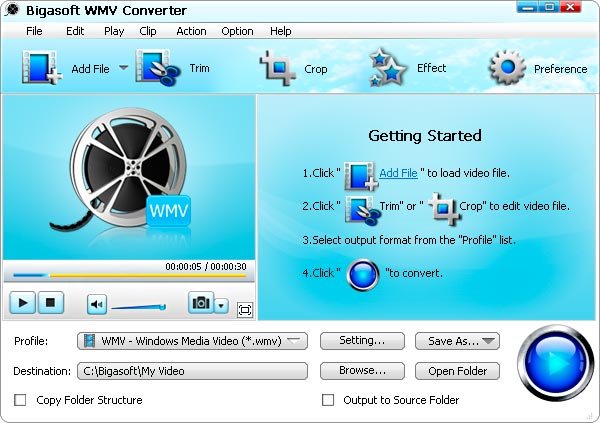Expand the Add File dropdown arrow
Screen dimensions: 600x423
[124, 68]
